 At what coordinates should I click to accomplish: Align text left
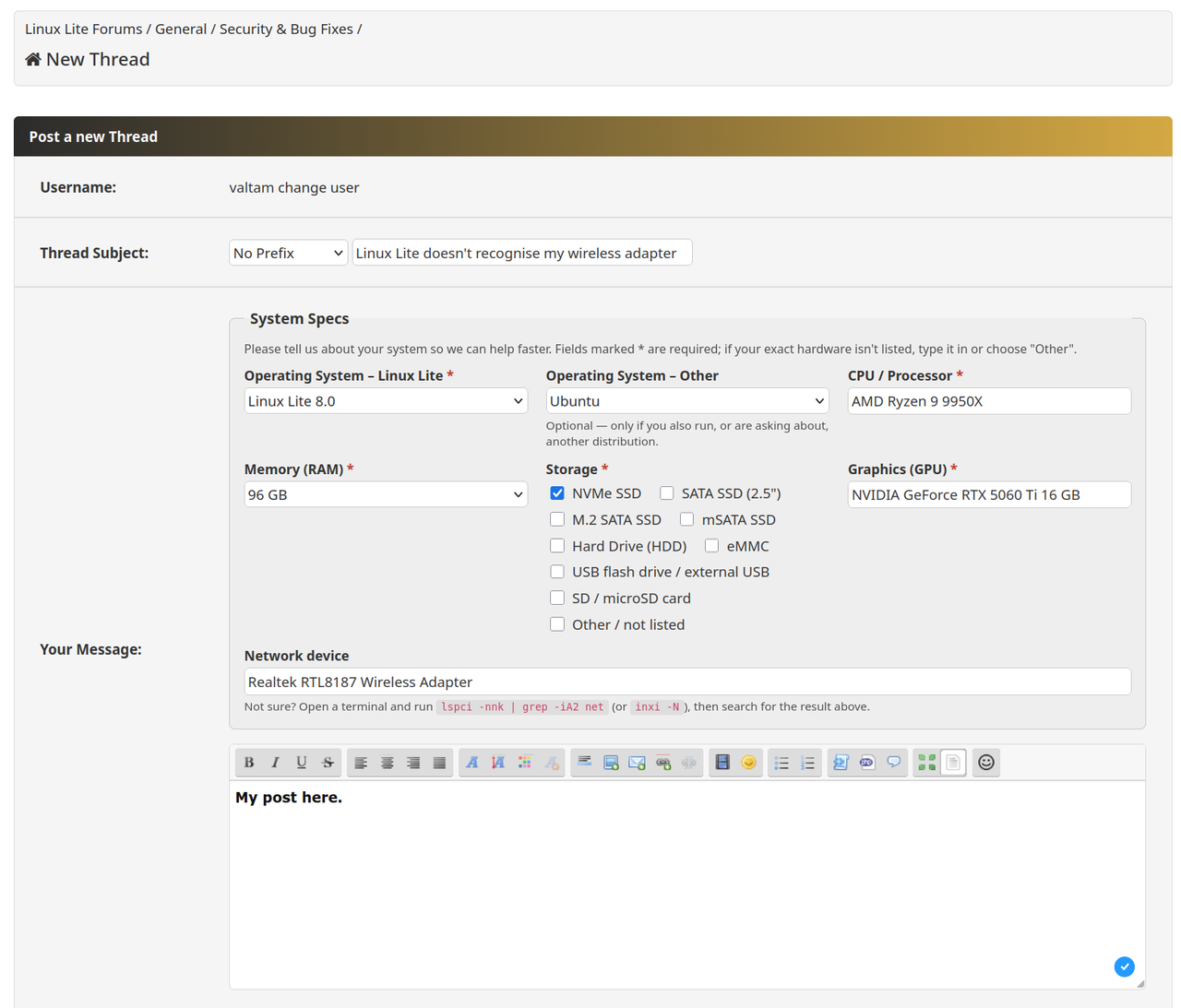361,763
